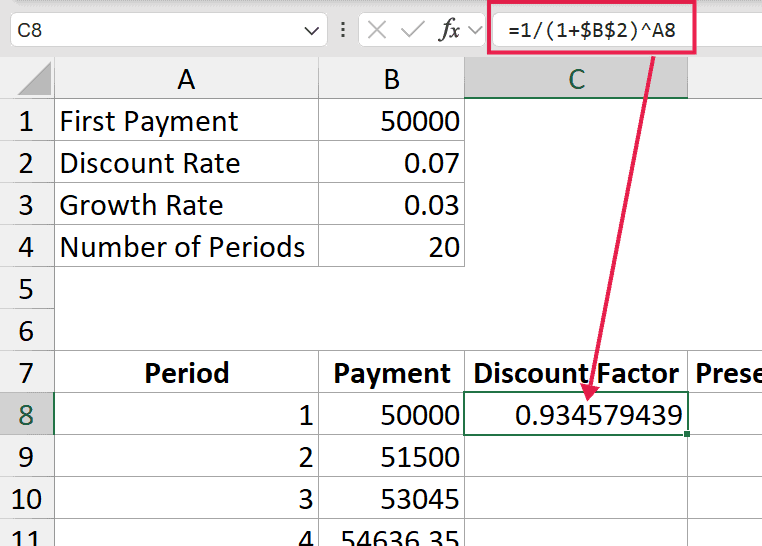Click the enter checkmark icon in formula bar
This screenshot has height=546, width=762.
click(412, 30)
